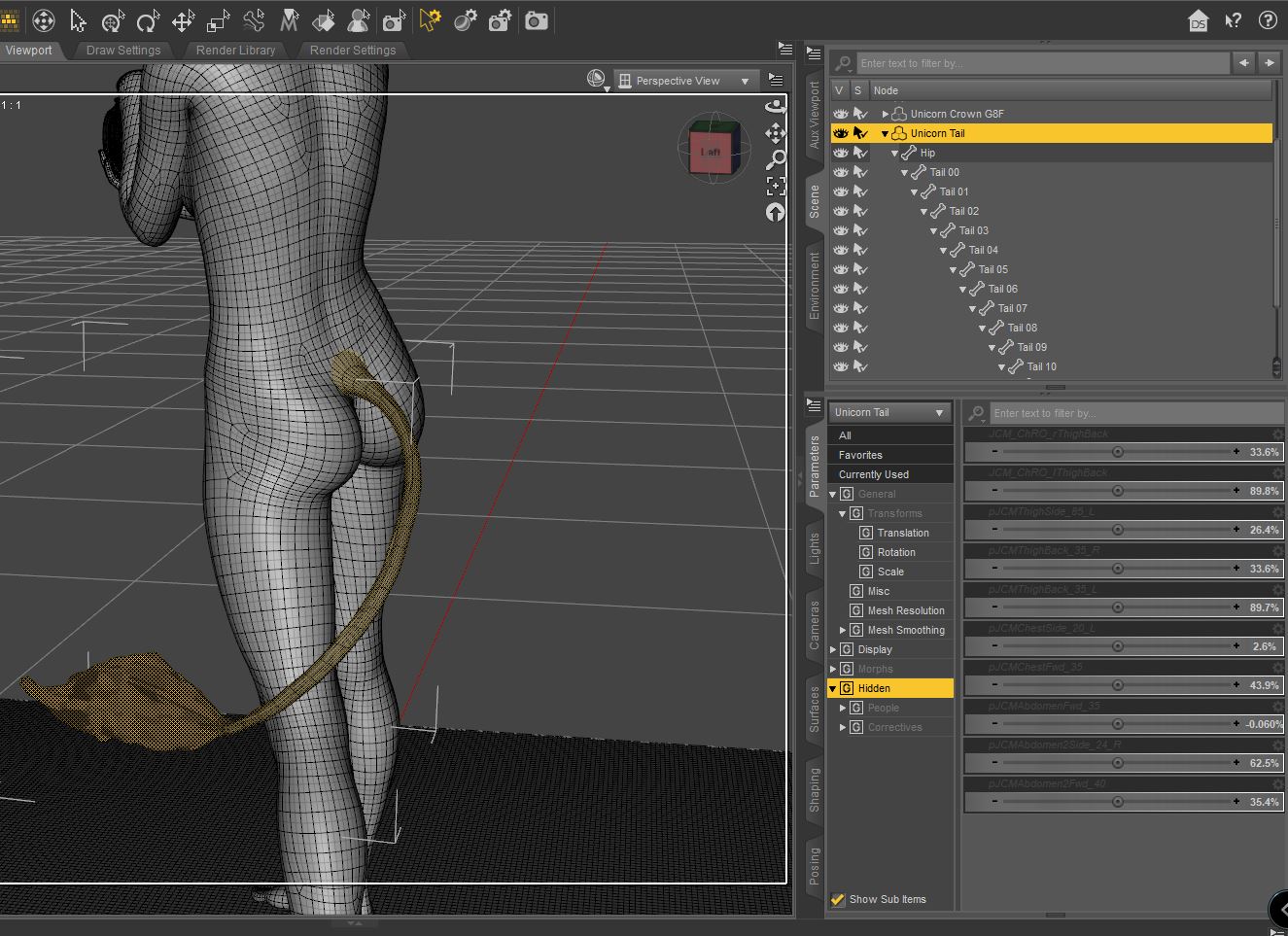
Task: Switch to the Surfaces side tab
Action: tap(815, 709)
